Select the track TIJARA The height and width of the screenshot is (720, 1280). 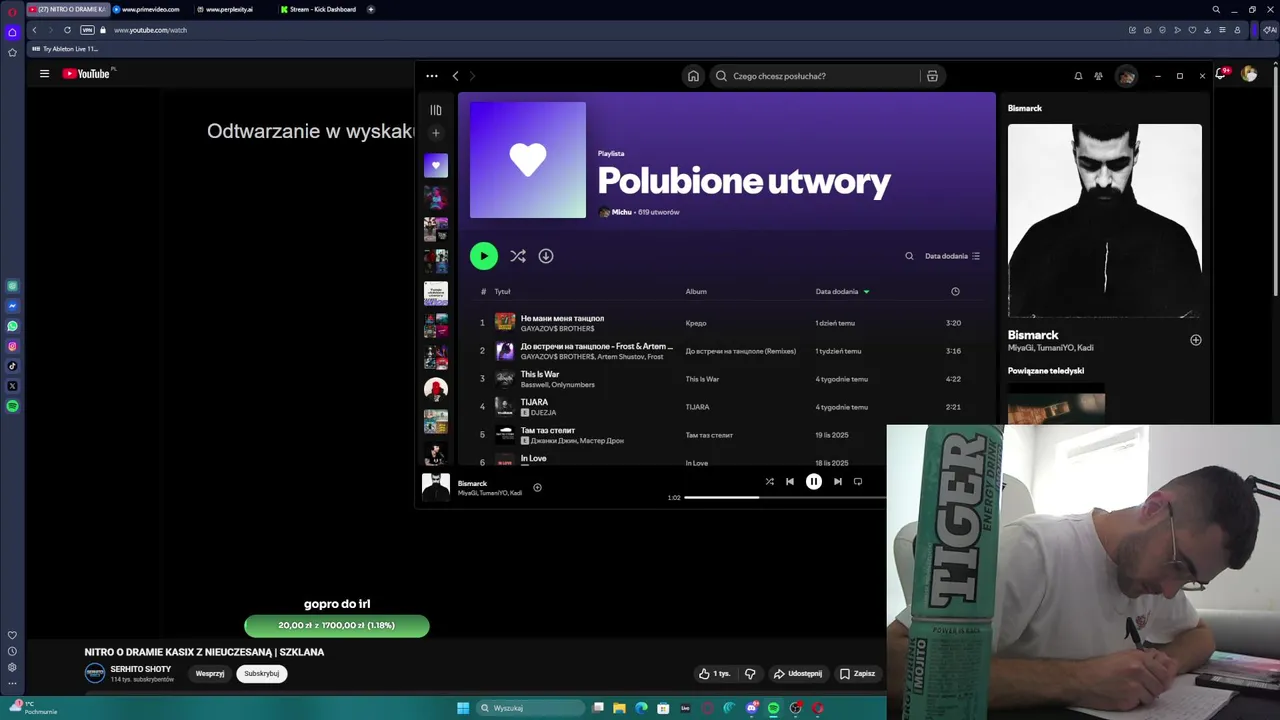(534, 402)
